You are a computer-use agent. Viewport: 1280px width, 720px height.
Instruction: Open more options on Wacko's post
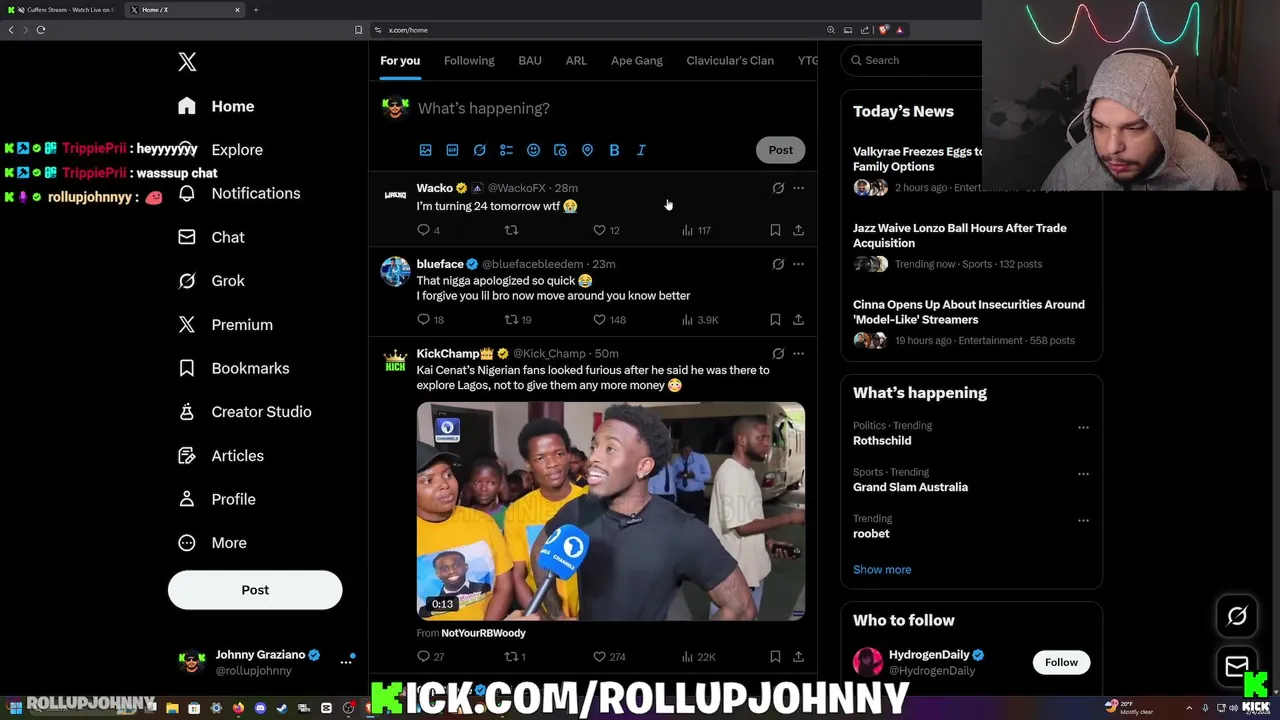click(798, 188)
